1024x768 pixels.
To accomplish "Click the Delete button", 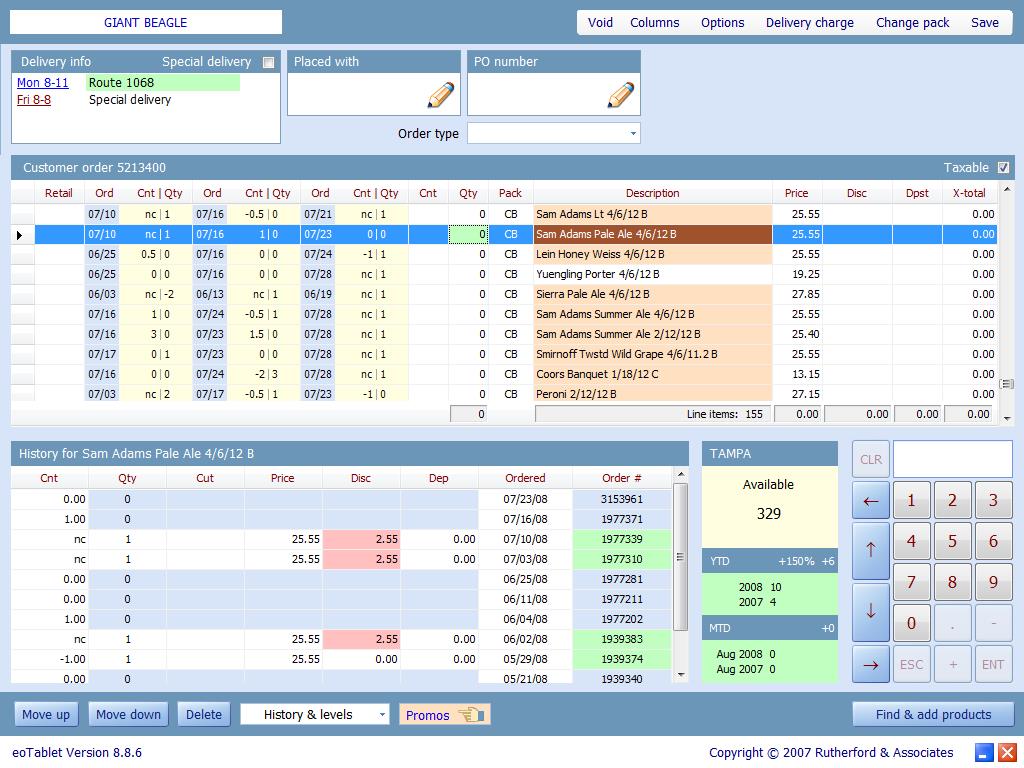I will [x=204, y=714].
